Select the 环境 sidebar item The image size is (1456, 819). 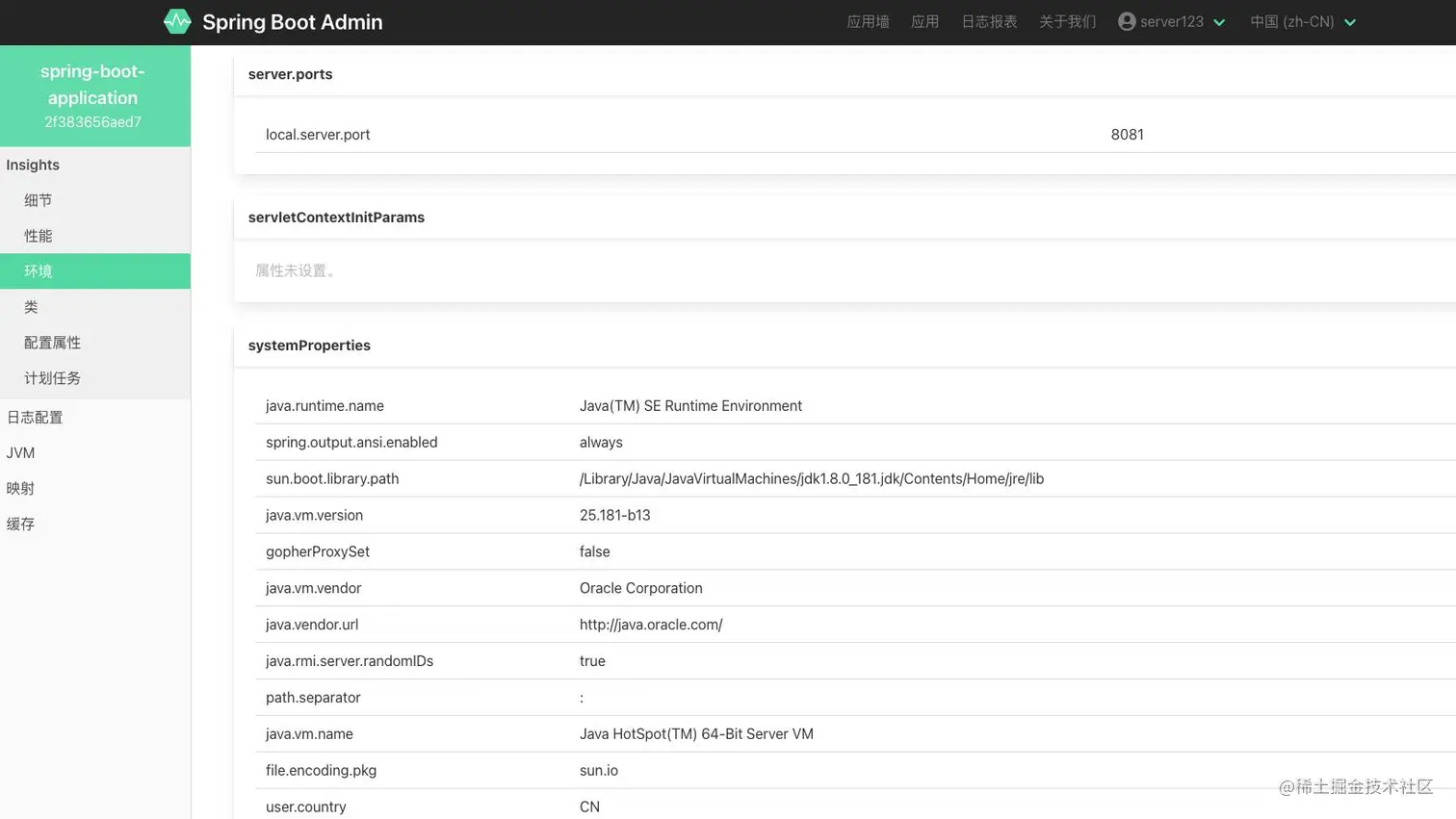click(95, 271)
